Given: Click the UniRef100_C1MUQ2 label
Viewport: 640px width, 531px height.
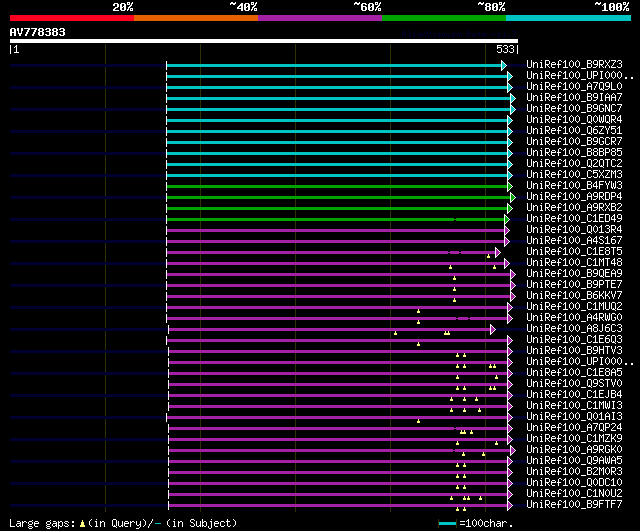Looking at the screenshot, I should click(574, 307).
